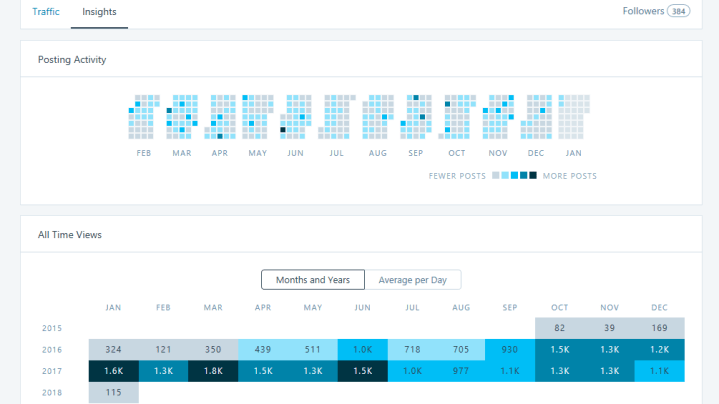Click the JUN posting activity month grid

coord(296,117)
